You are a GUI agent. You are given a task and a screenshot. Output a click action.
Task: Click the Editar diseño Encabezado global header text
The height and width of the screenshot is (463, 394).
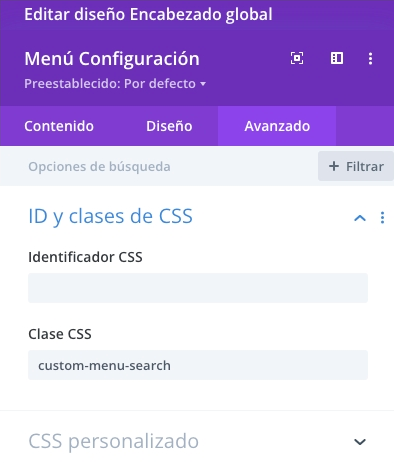click(x=148, y=15)
